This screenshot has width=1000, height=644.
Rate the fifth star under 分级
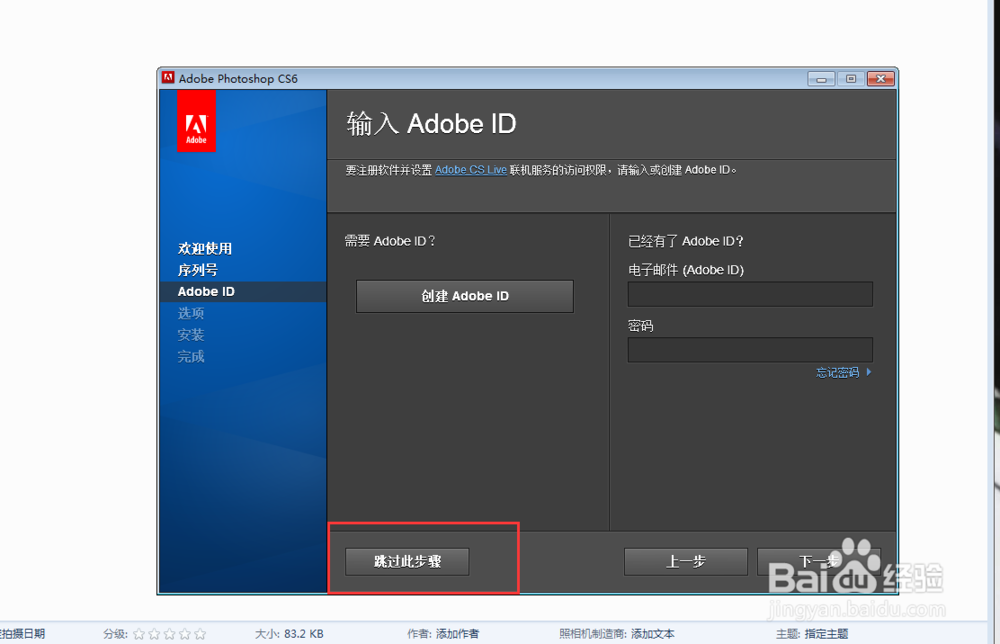[x=200, y=633]
